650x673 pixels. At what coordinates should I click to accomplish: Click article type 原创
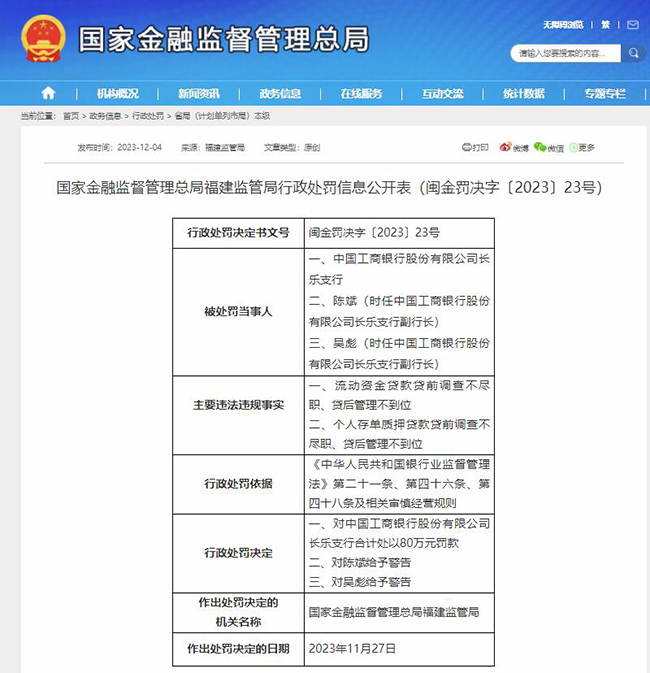point(312,147)
